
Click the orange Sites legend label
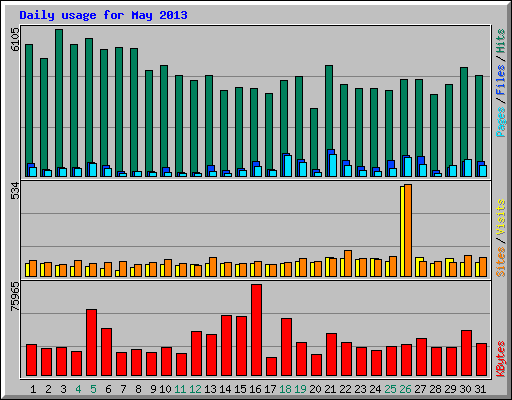point(501,262)
